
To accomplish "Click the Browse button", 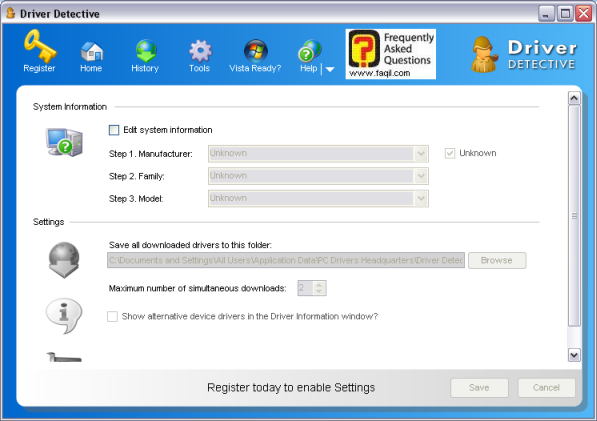I will pyautogui.click(x=497, y=260).
